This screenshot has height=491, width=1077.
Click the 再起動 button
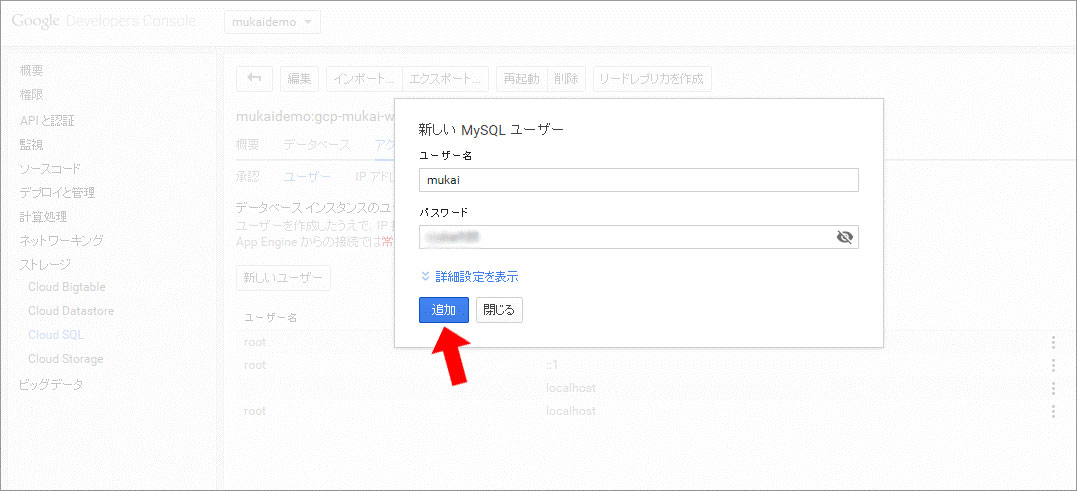click(x=521, y=79)
